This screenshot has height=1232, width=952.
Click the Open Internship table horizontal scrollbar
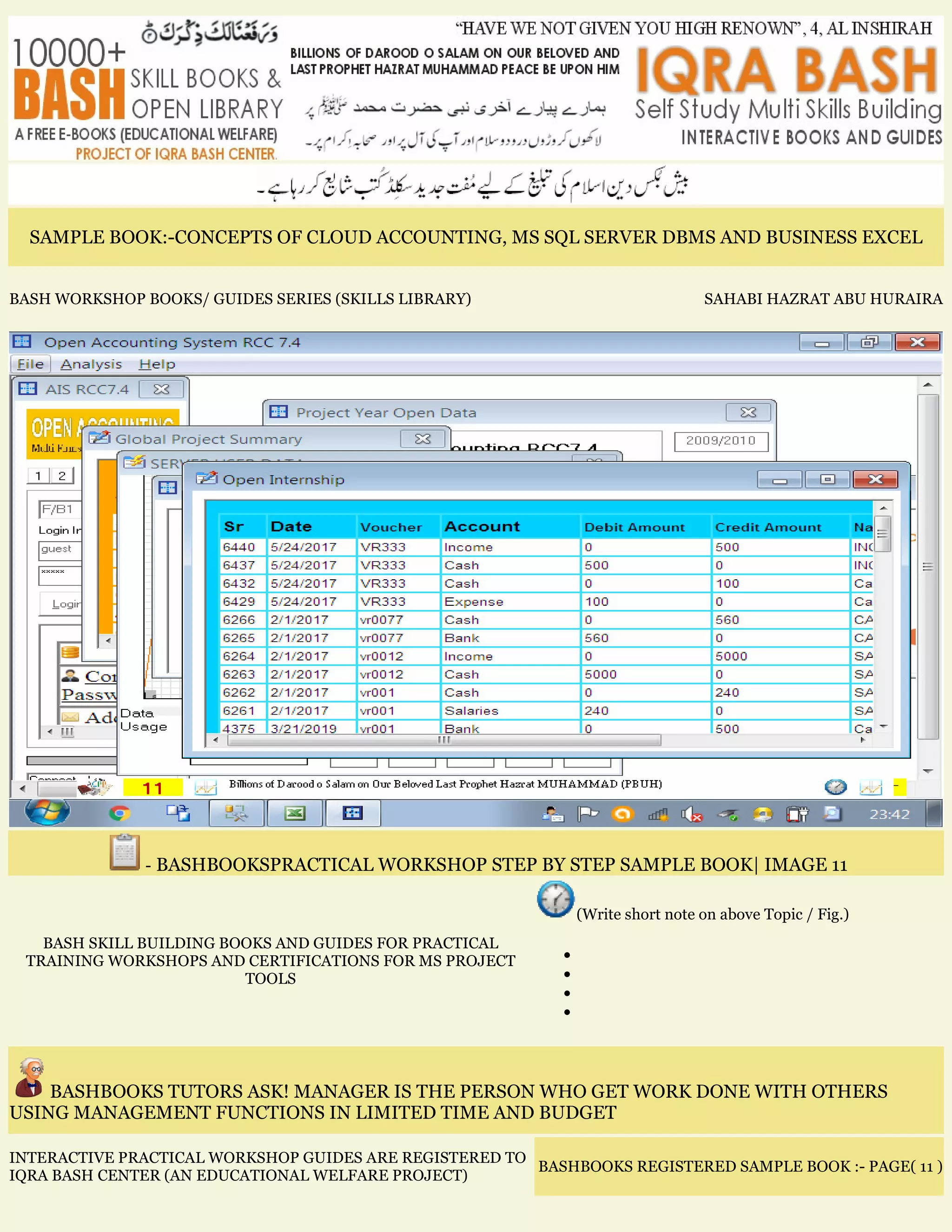coord(444,740)
